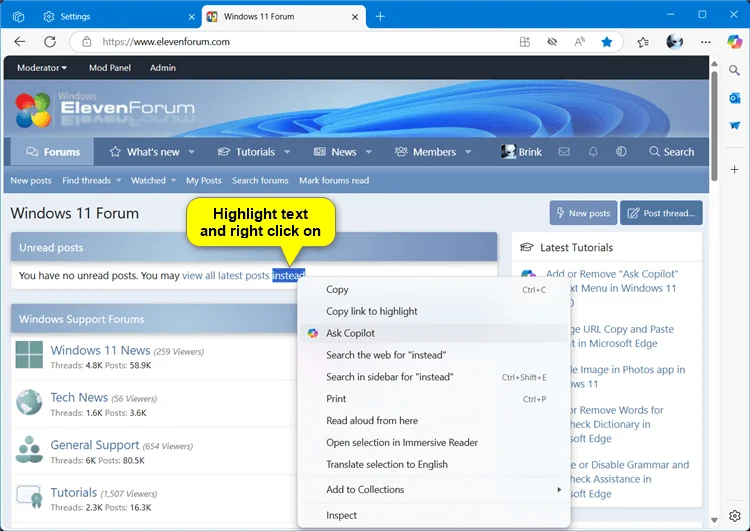The height and width of the screenshot is (531, 750).
Task: Select Copy from context menu
Action: (434, 289)
